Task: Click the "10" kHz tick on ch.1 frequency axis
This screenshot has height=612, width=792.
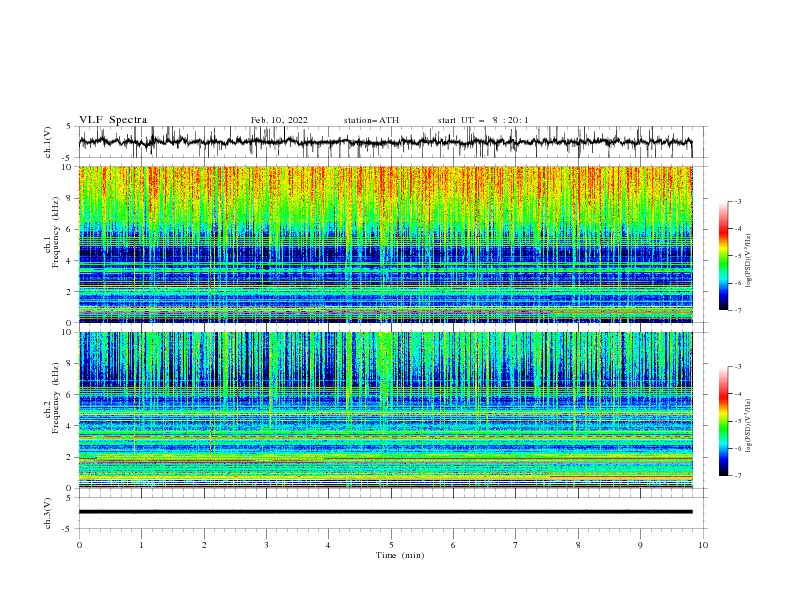Action: [68, 167]
